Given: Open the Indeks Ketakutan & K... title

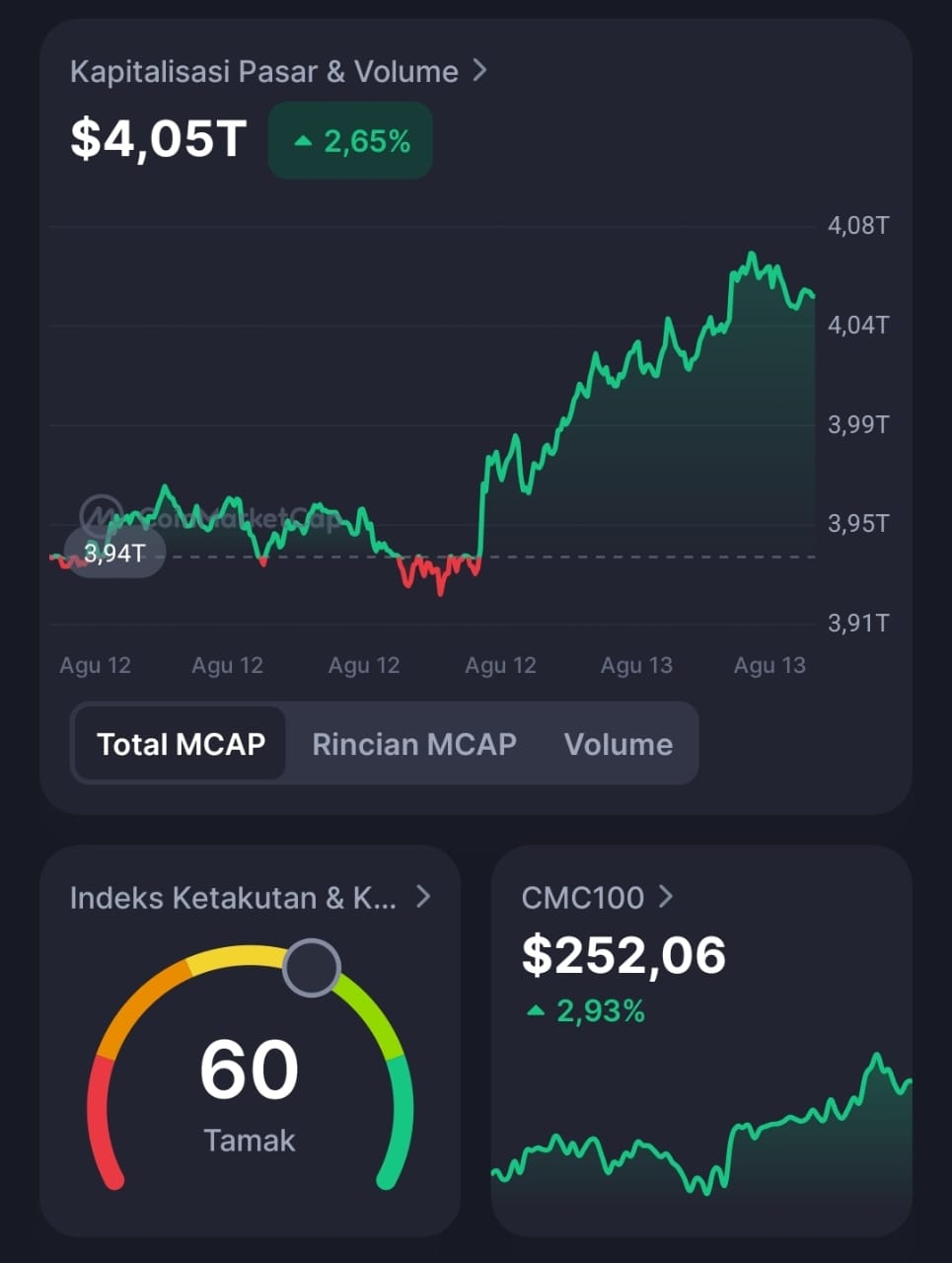Looking at the screenshot, I should [234, 897].
